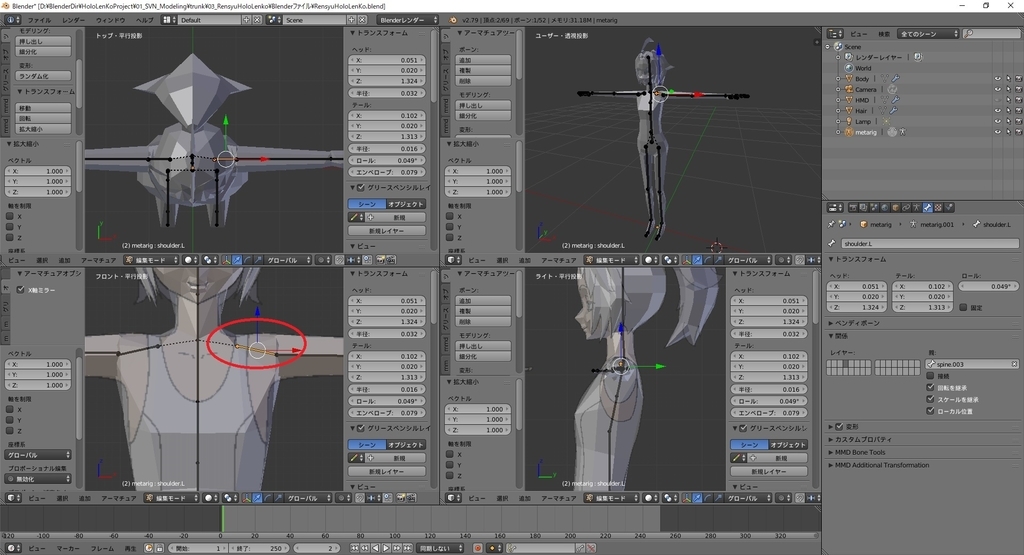The image size is (1024, 555).
Task: Select translate manipulator arrow in front view header
Action: coord(257,498)
